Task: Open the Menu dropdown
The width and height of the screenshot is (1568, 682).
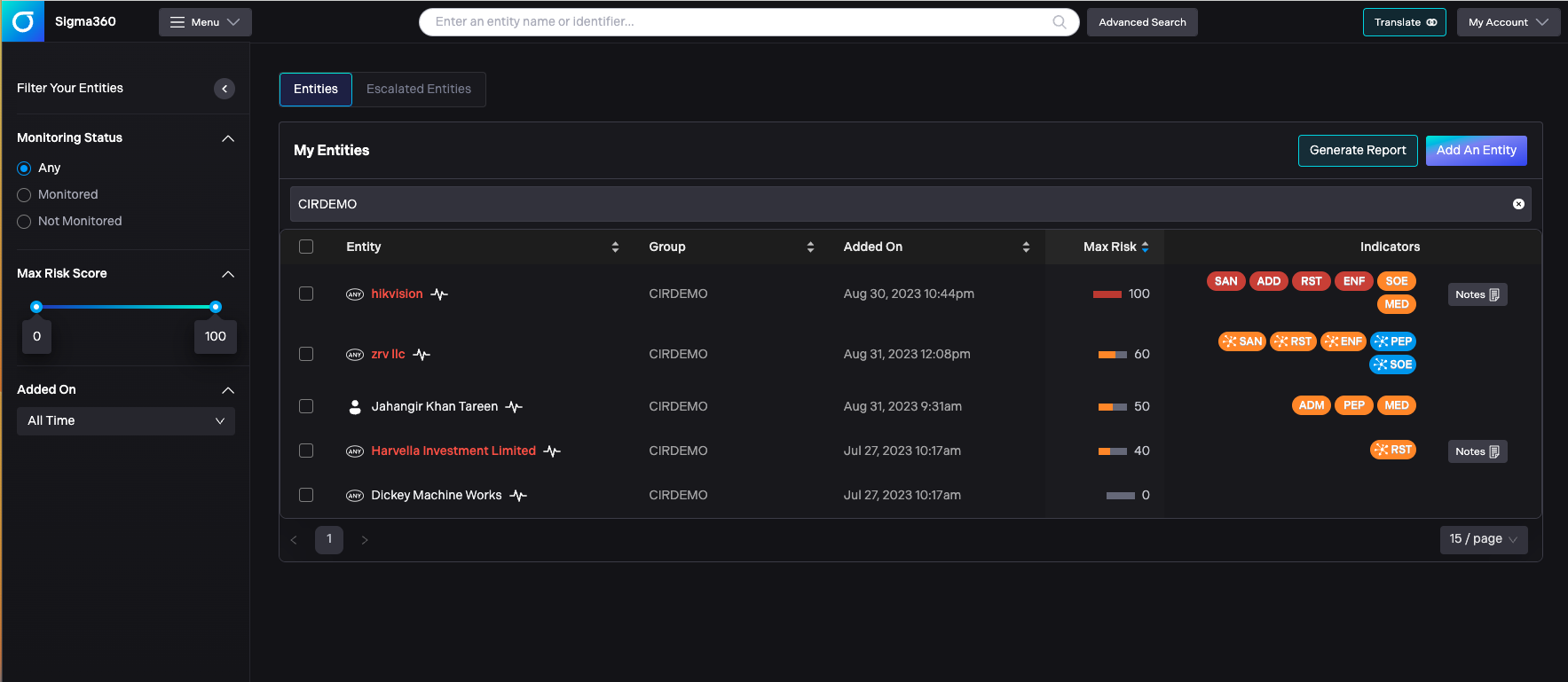Action: click(205, 22)
